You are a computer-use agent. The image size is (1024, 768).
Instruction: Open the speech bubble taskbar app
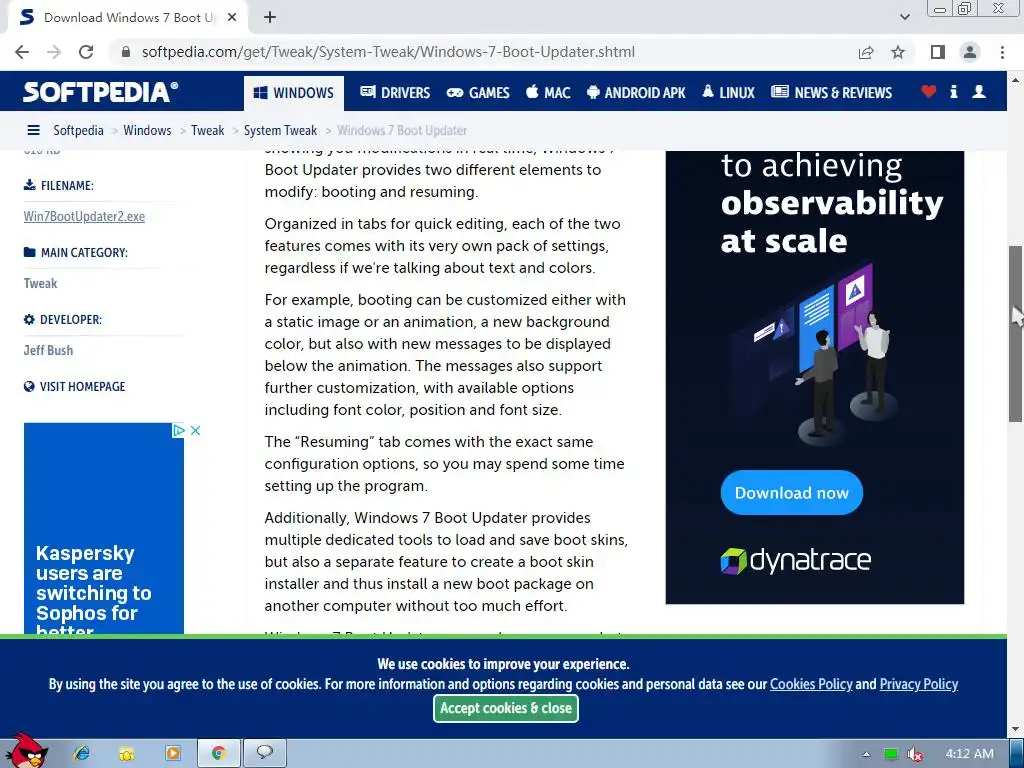[x=264, y=754]
